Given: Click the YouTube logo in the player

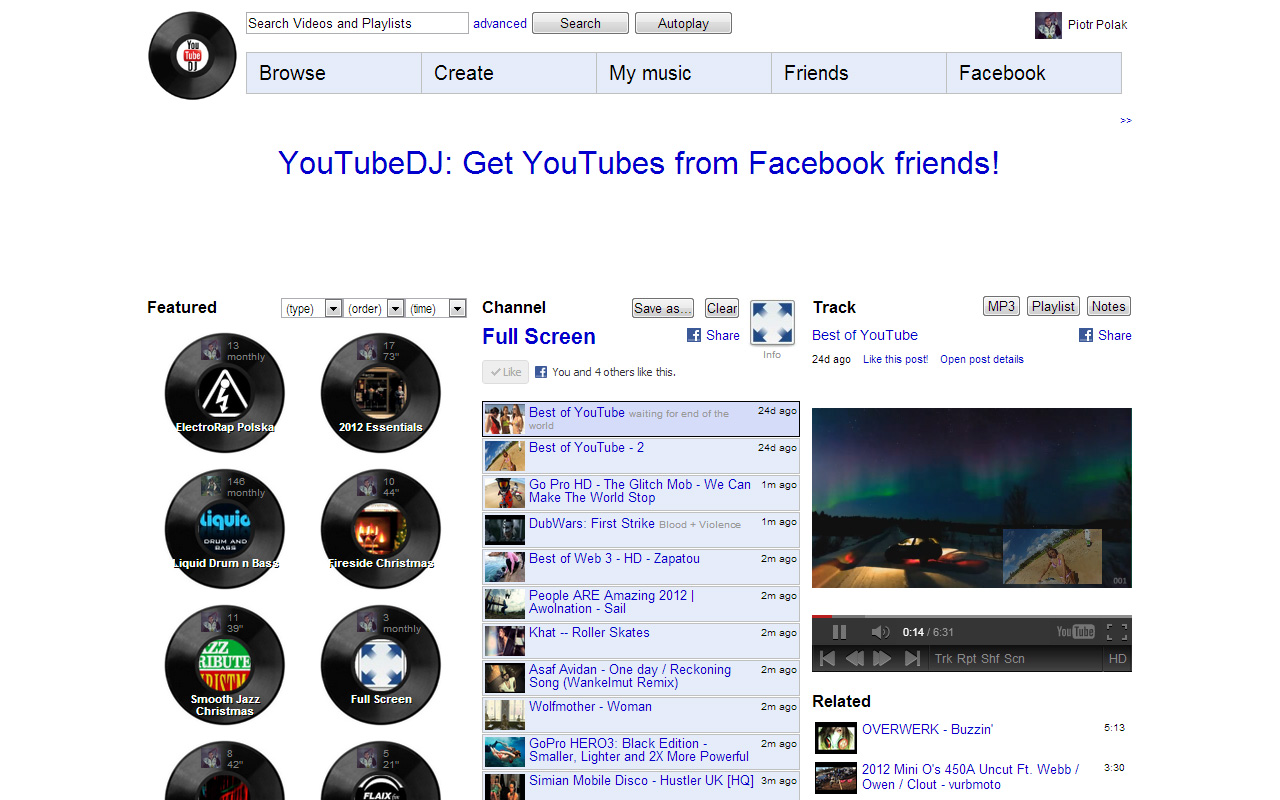Looking at the screenshot, I should [1076, 631].
